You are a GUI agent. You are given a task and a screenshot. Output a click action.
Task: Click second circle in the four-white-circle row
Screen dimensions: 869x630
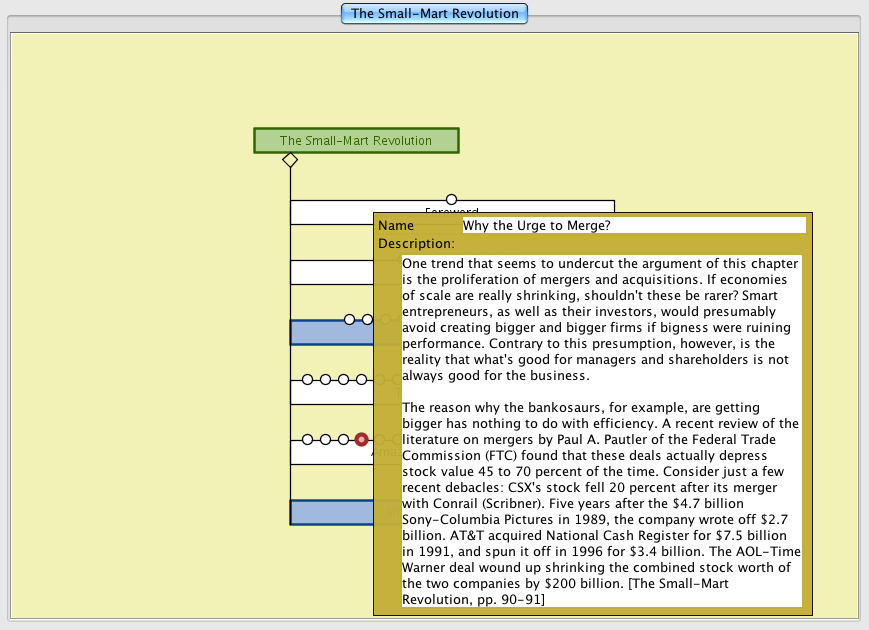coord(325,380)
